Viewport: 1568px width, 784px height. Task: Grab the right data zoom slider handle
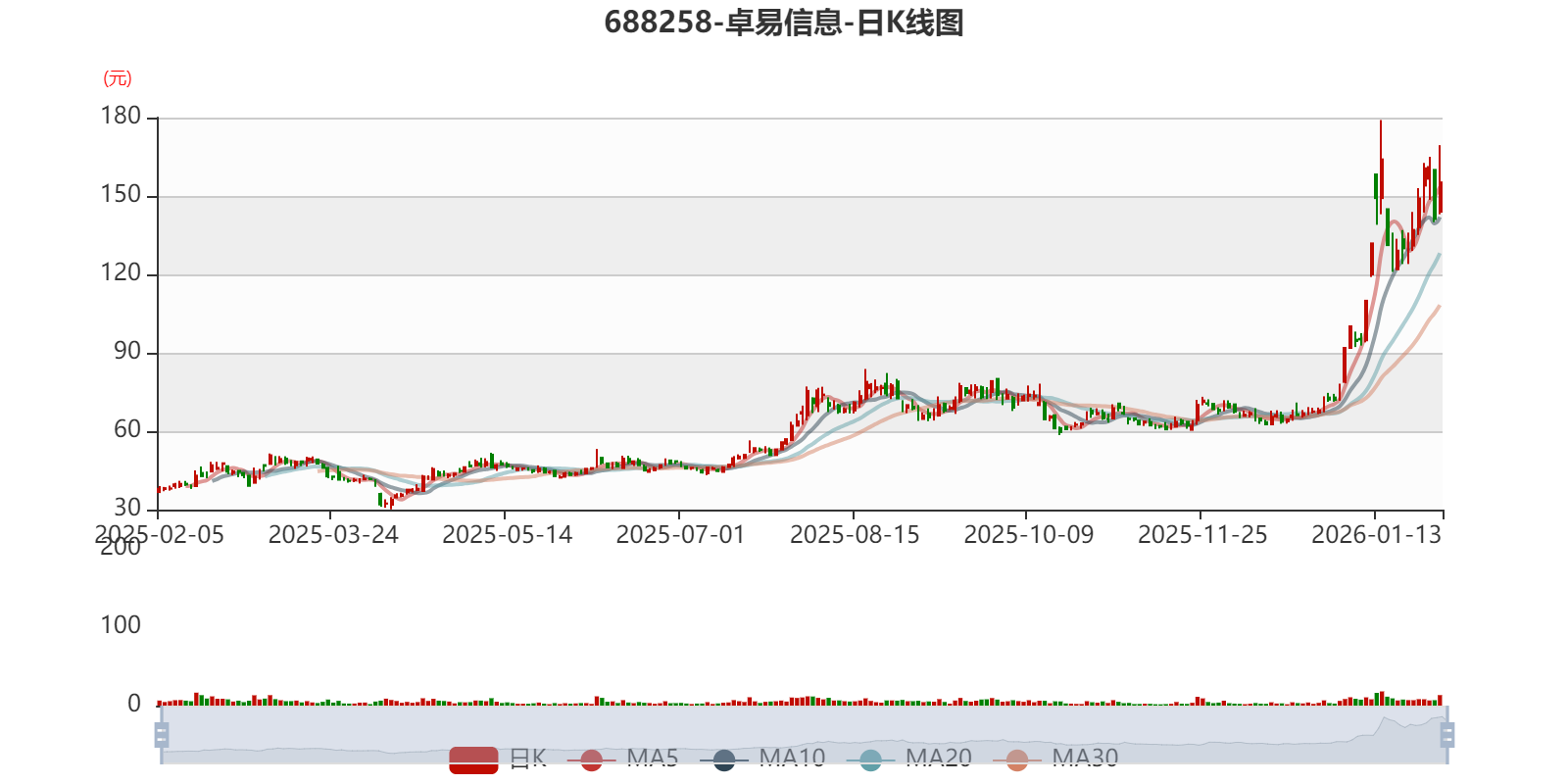1447,734
